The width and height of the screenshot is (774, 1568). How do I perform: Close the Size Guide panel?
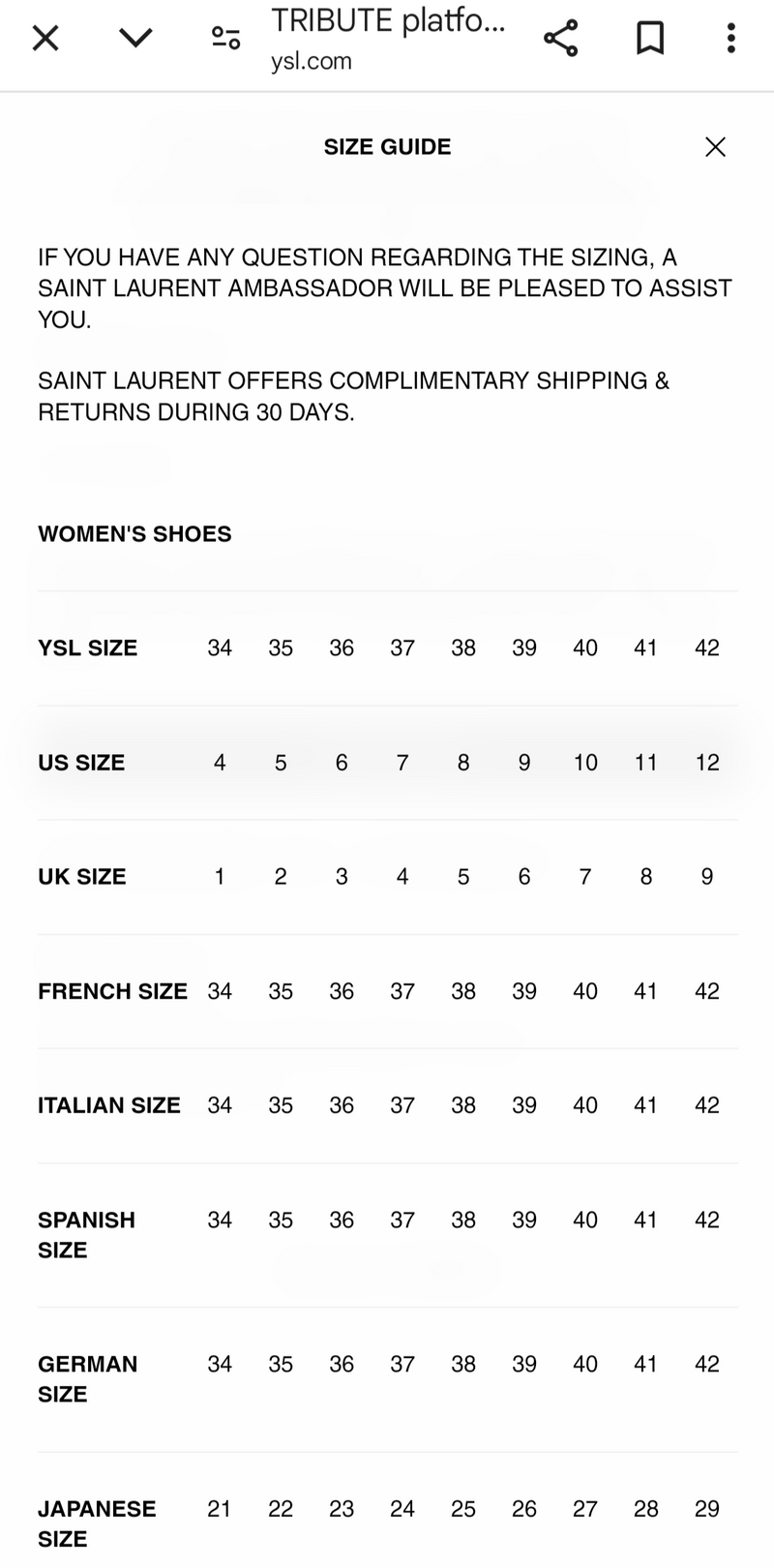(x=715, y=147)
